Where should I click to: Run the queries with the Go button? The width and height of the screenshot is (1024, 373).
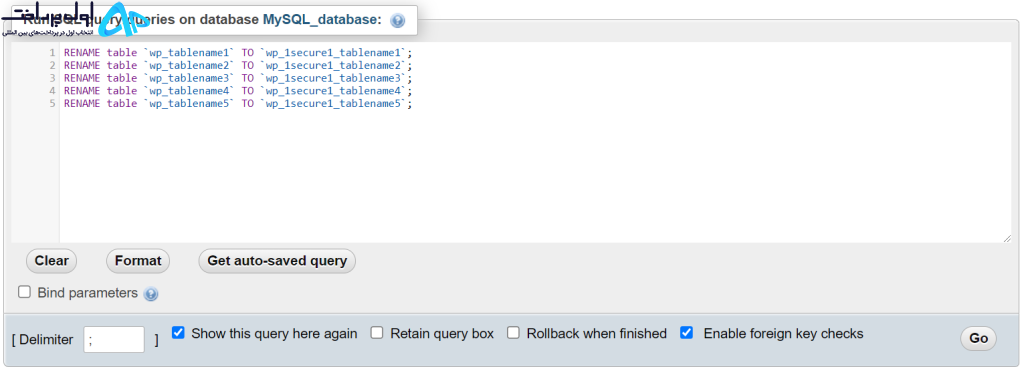(x=978, y=338)
